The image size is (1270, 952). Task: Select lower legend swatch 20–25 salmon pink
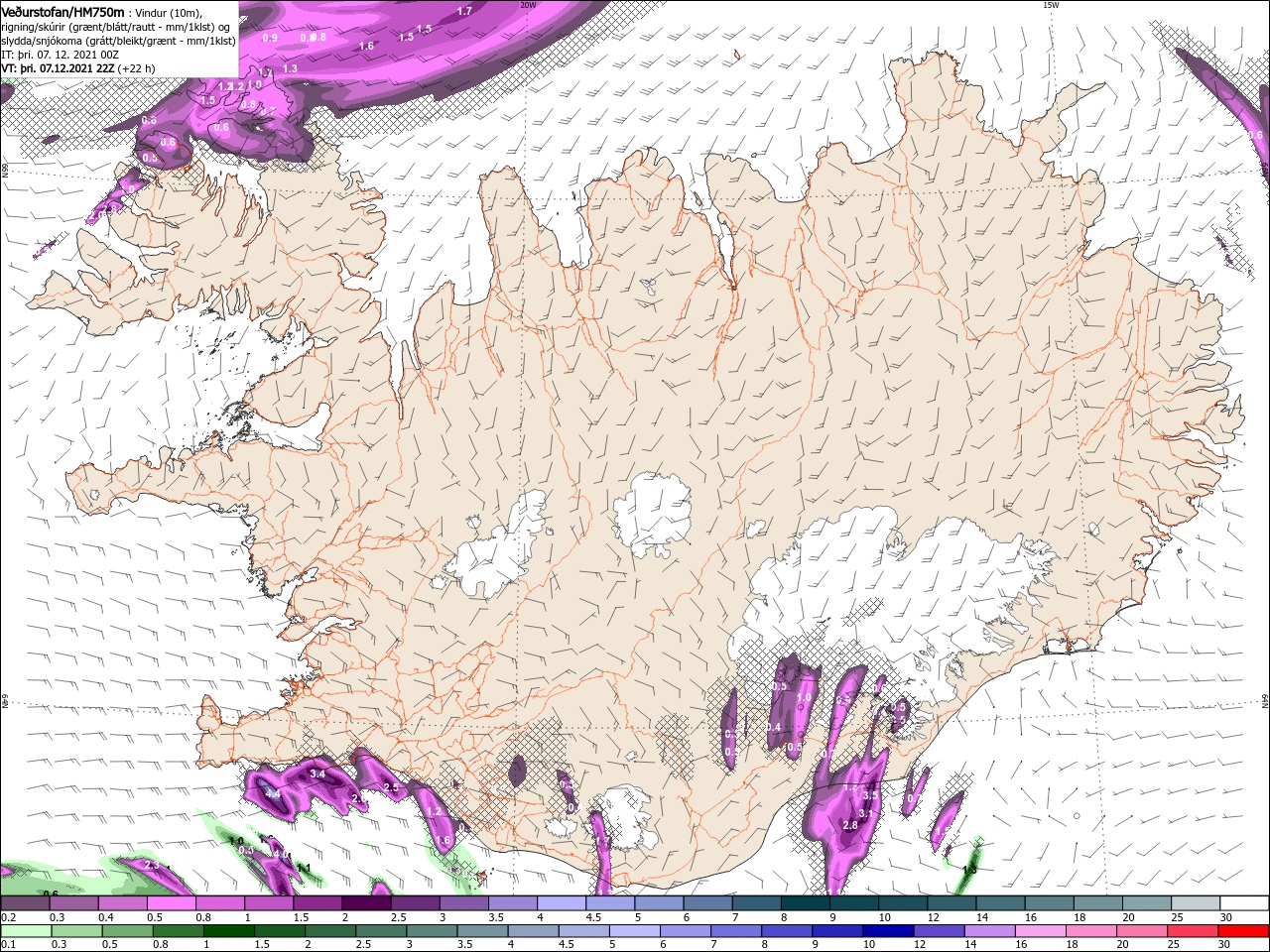coord(1143,931)
